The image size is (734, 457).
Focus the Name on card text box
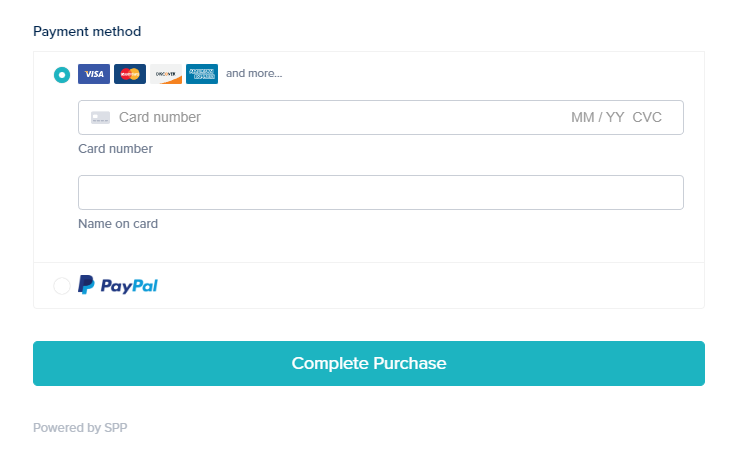coord(380,193)
